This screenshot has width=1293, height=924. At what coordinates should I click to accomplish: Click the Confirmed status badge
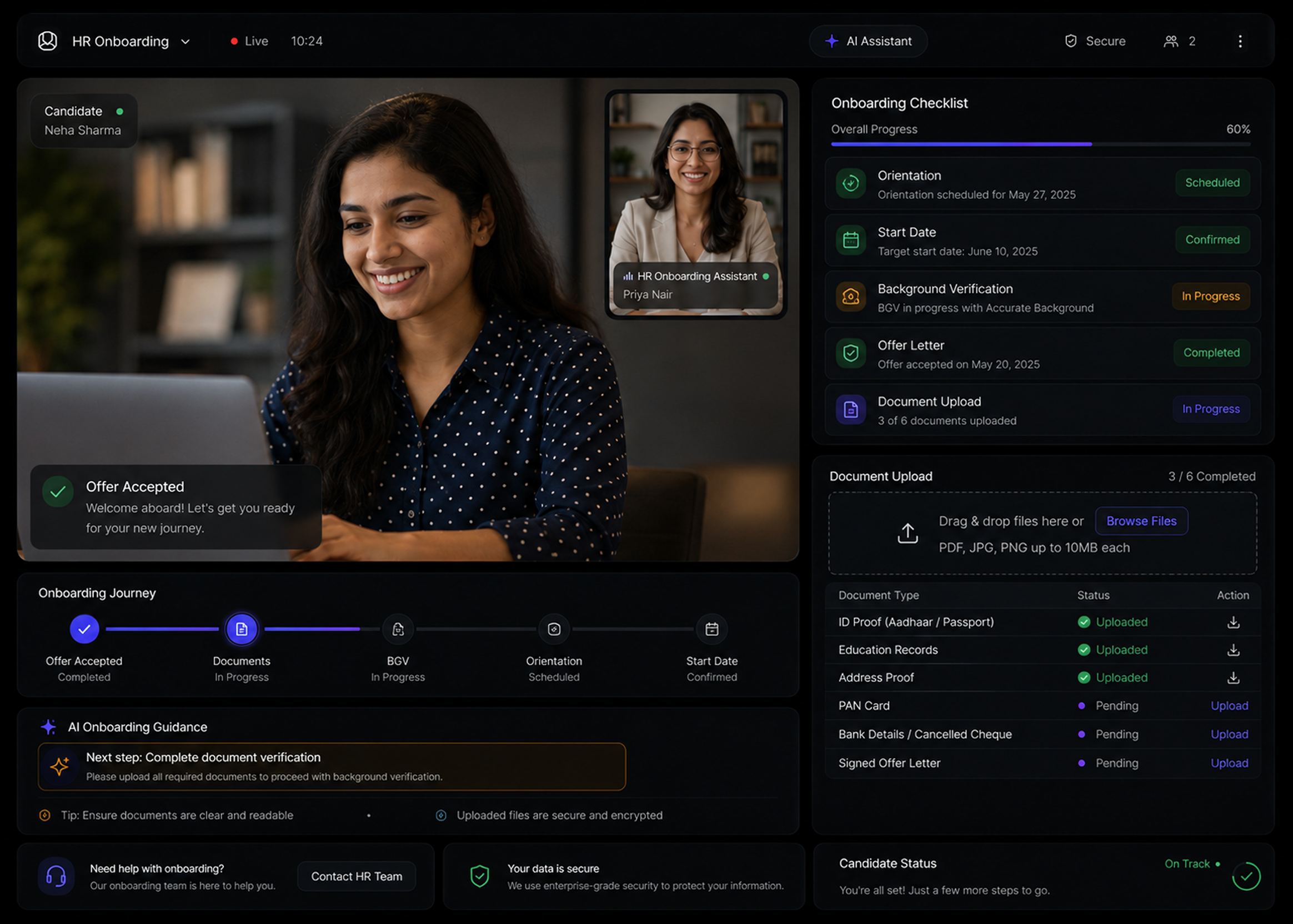(x=1212, y=239)
